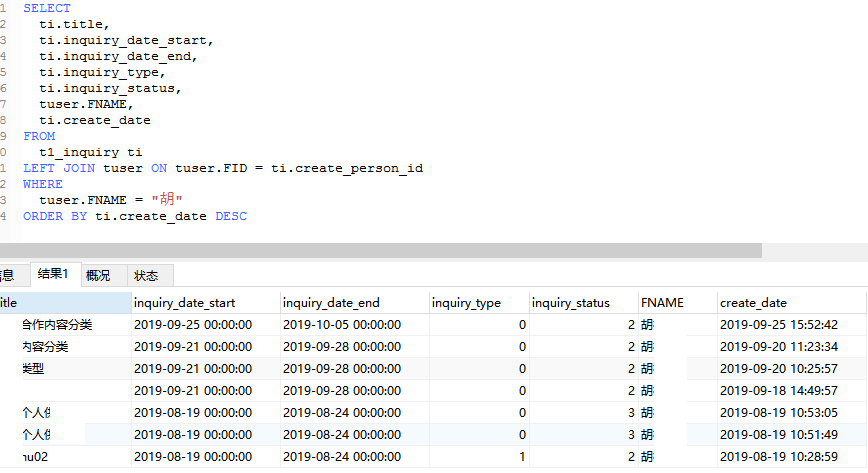Click the horizontal scrollbar under the SQL editor
Viewport: 868px width, 473px height.
pyautogui.click(x=381, y=250)
